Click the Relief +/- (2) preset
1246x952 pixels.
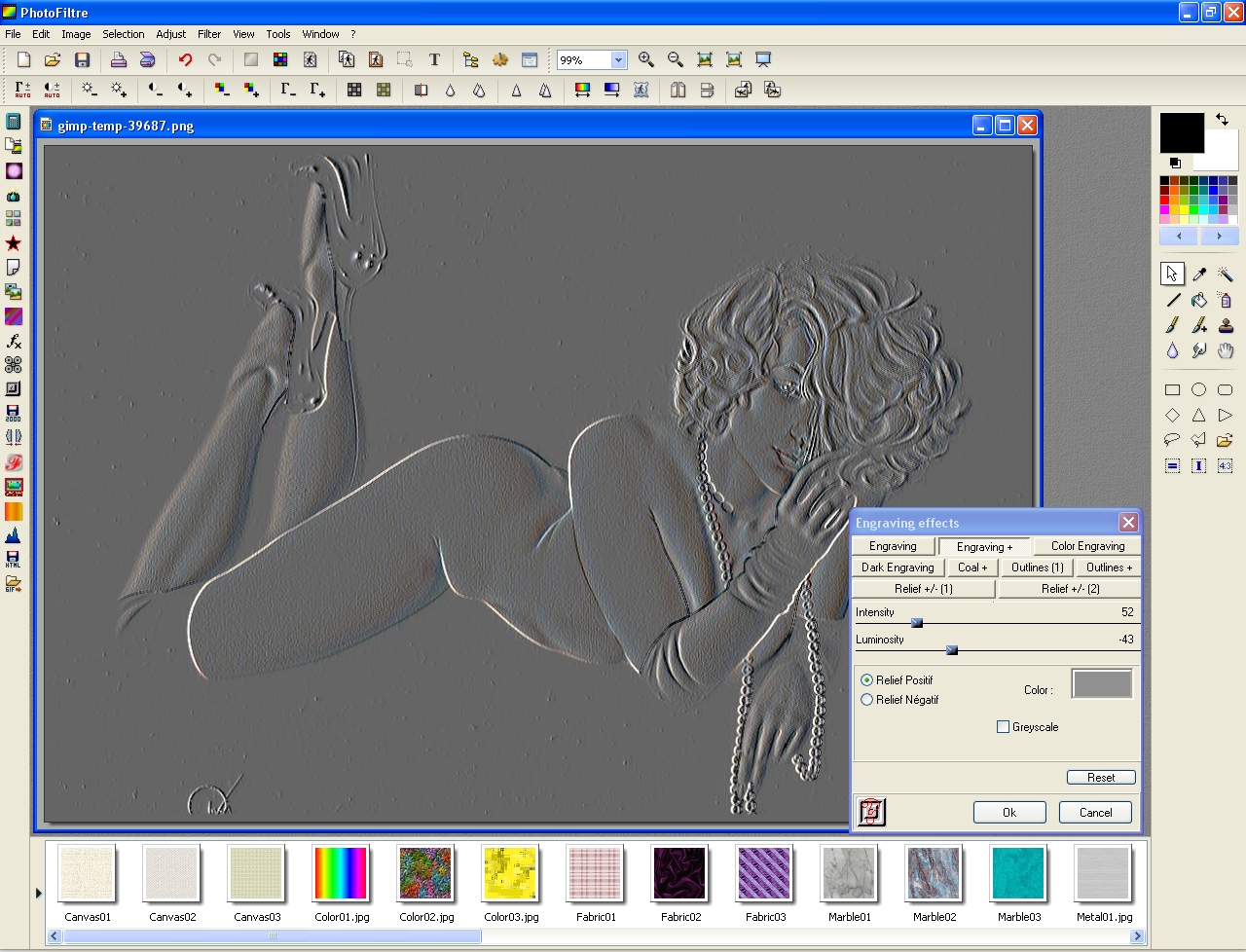1070,589
